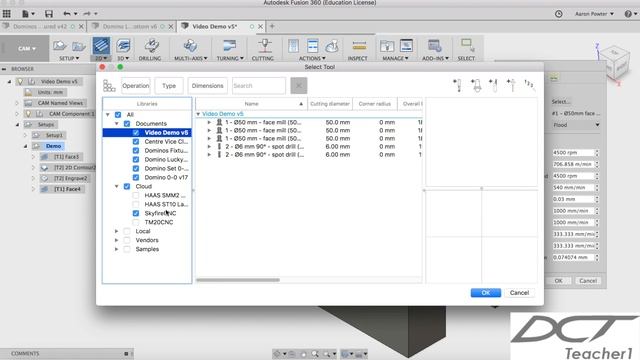Check the TM20CNC cloud library

136,222
